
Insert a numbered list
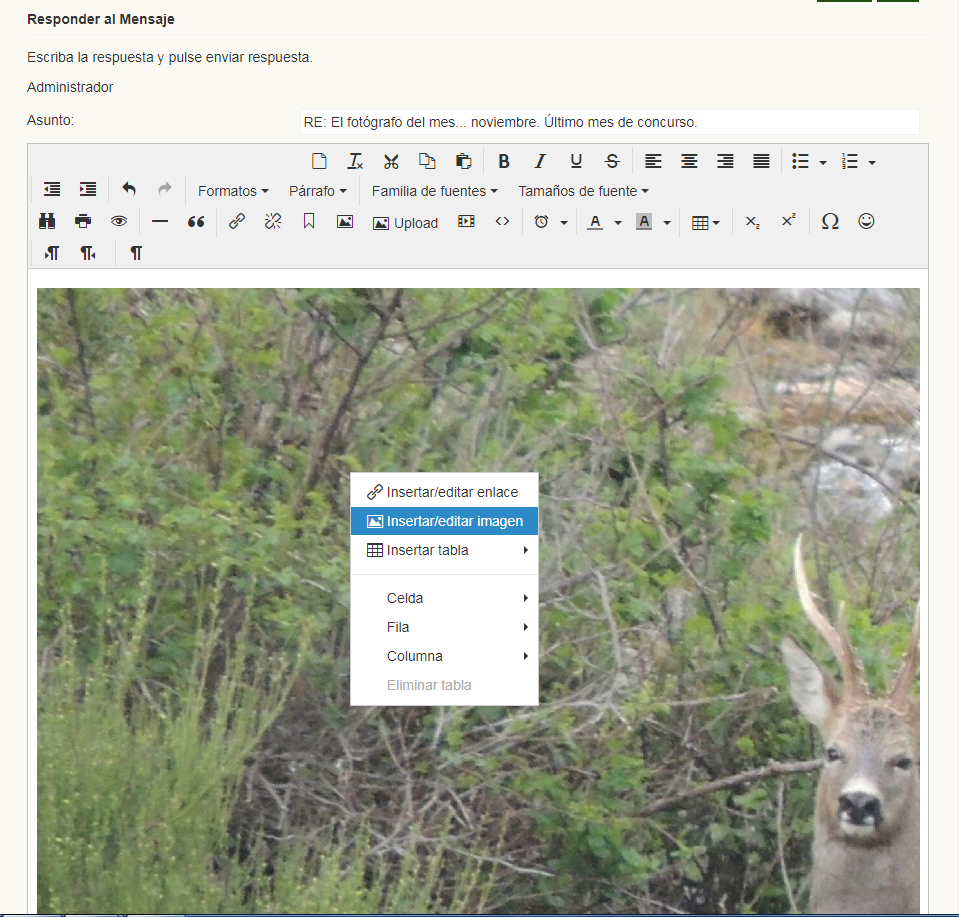tap(850, 161)
